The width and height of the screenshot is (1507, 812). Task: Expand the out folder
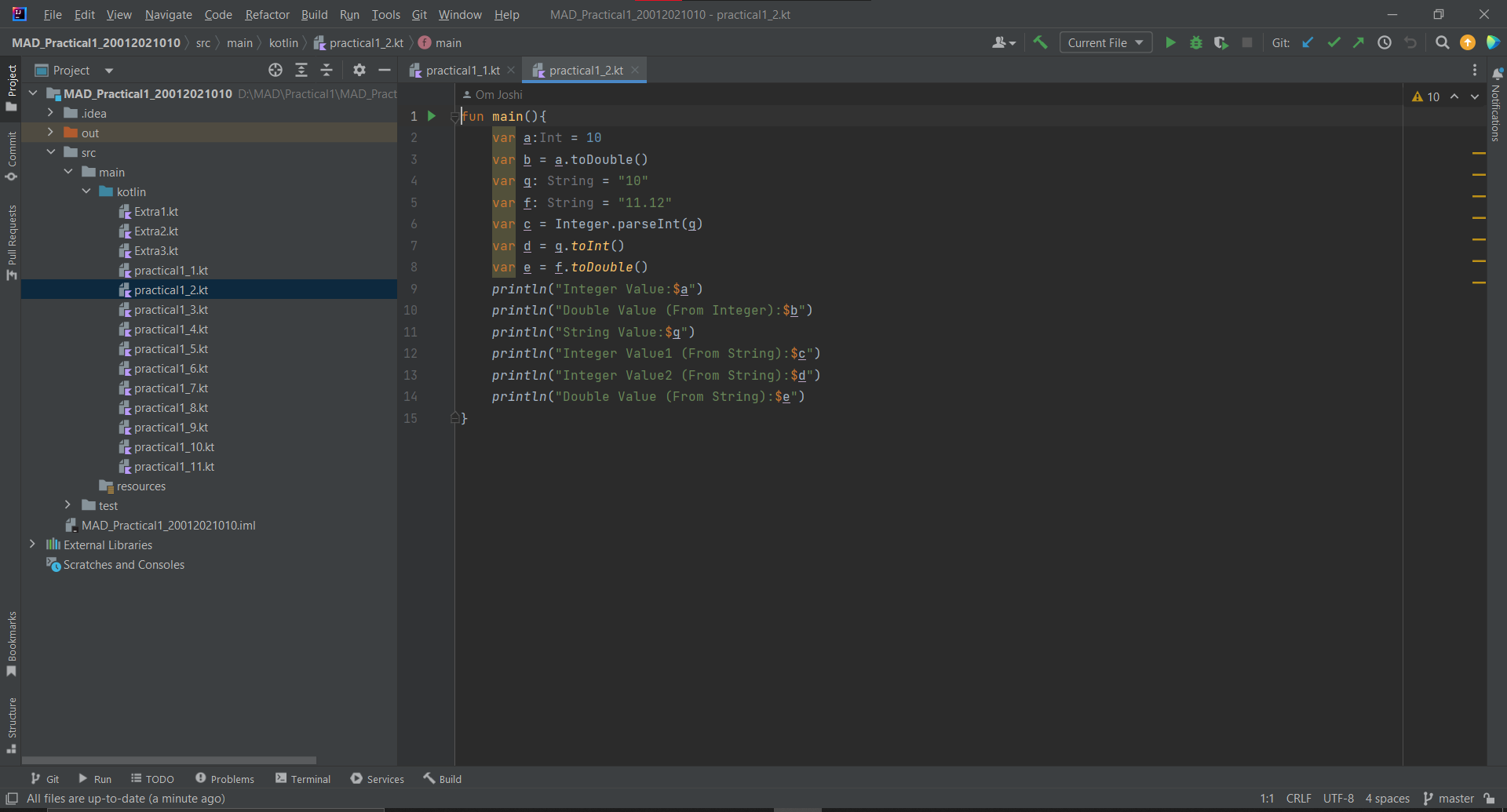click(x=50, y=133)
